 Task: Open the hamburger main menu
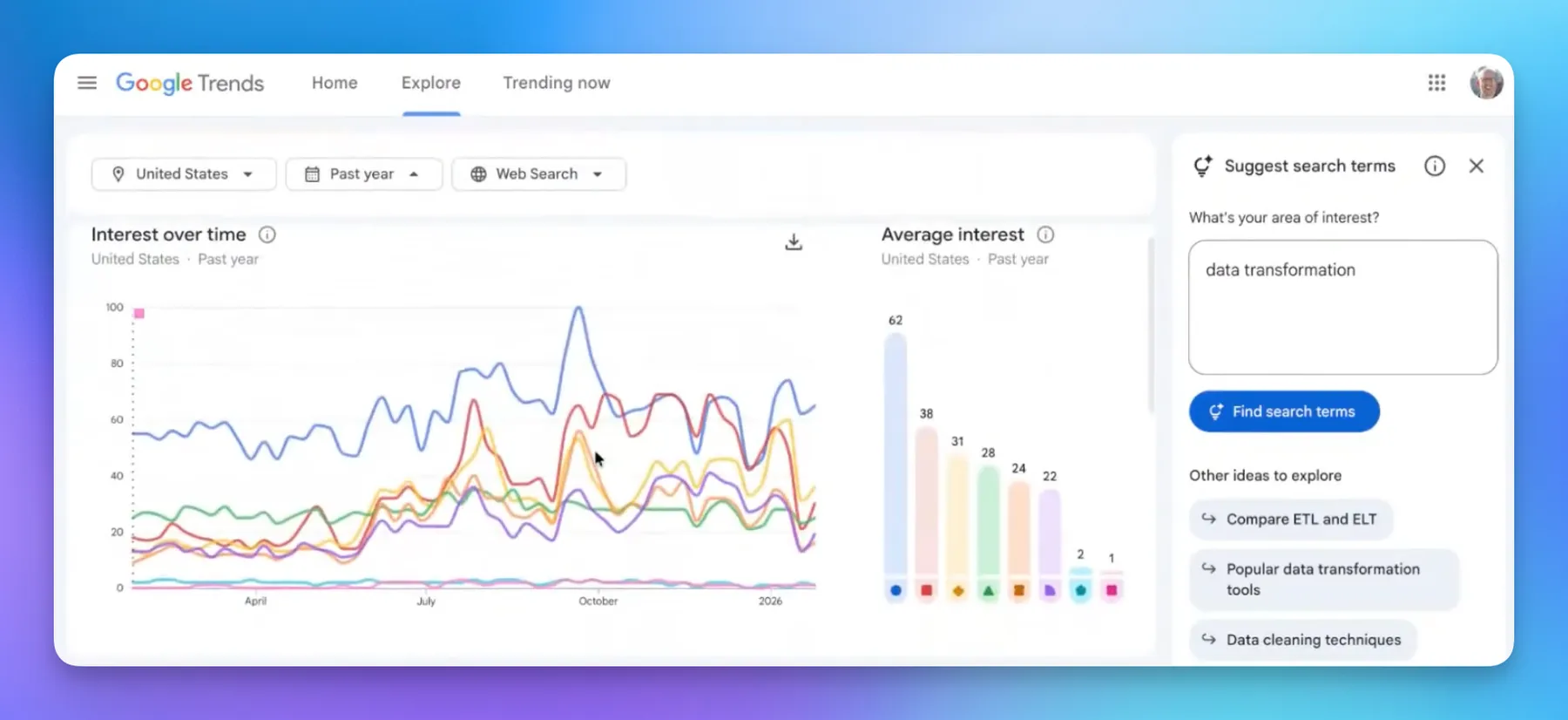click(87, 83)
